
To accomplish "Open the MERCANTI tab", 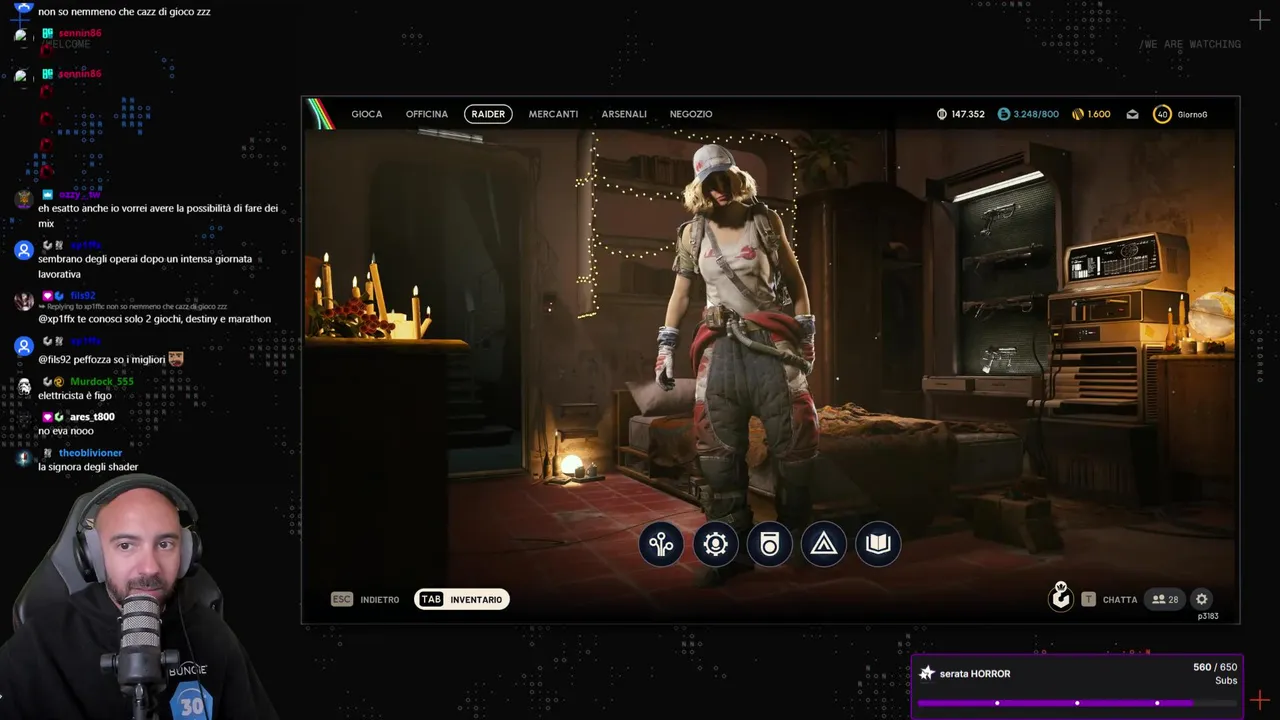I will point(553,114).
